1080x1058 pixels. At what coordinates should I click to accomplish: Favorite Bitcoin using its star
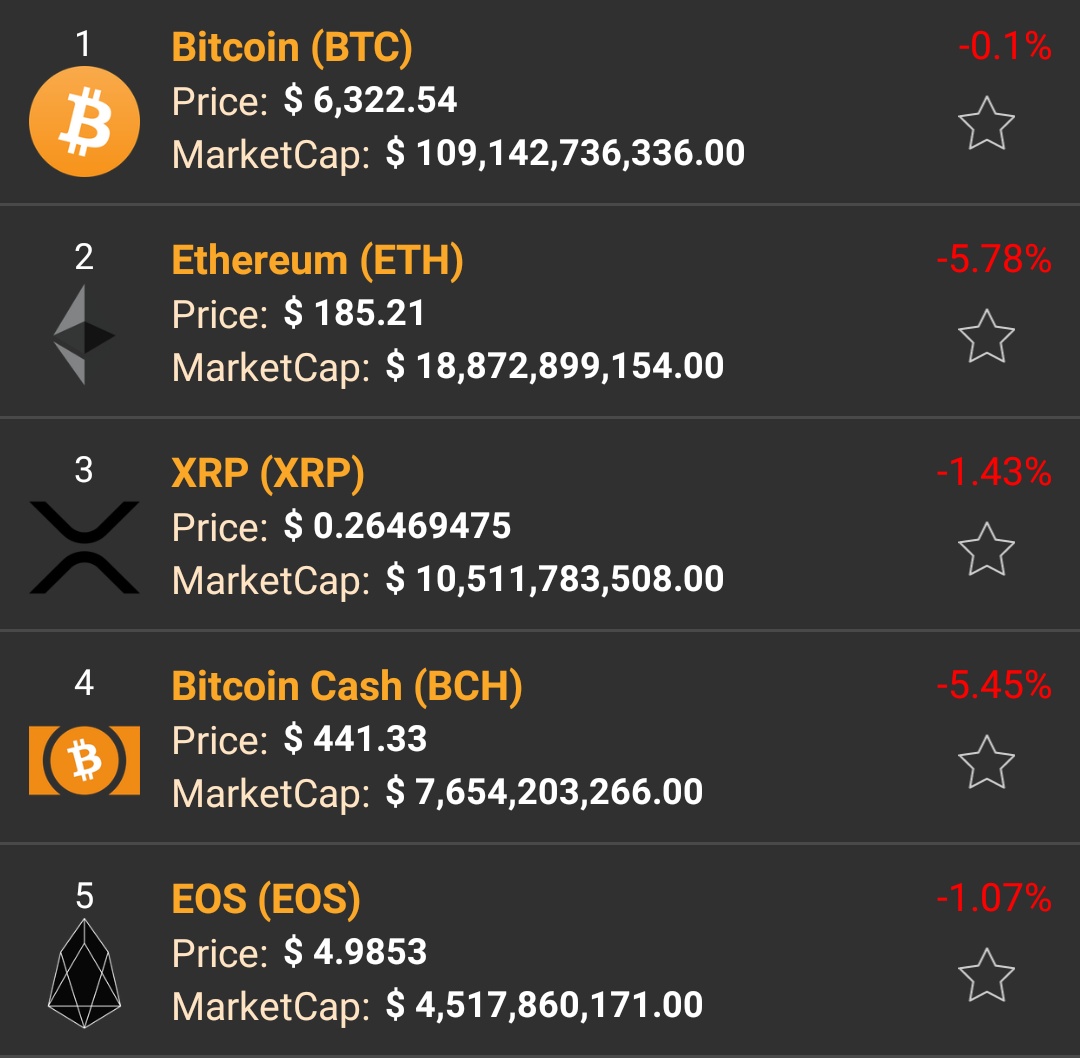coord(988,124)
